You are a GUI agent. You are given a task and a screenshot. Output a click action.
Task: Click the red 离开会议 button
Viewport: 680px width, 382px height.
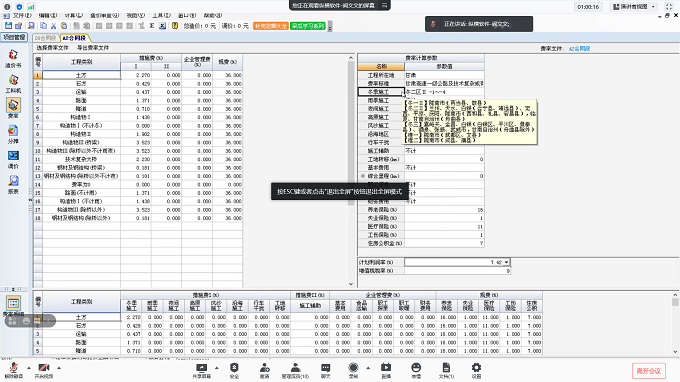pos(648,371)
